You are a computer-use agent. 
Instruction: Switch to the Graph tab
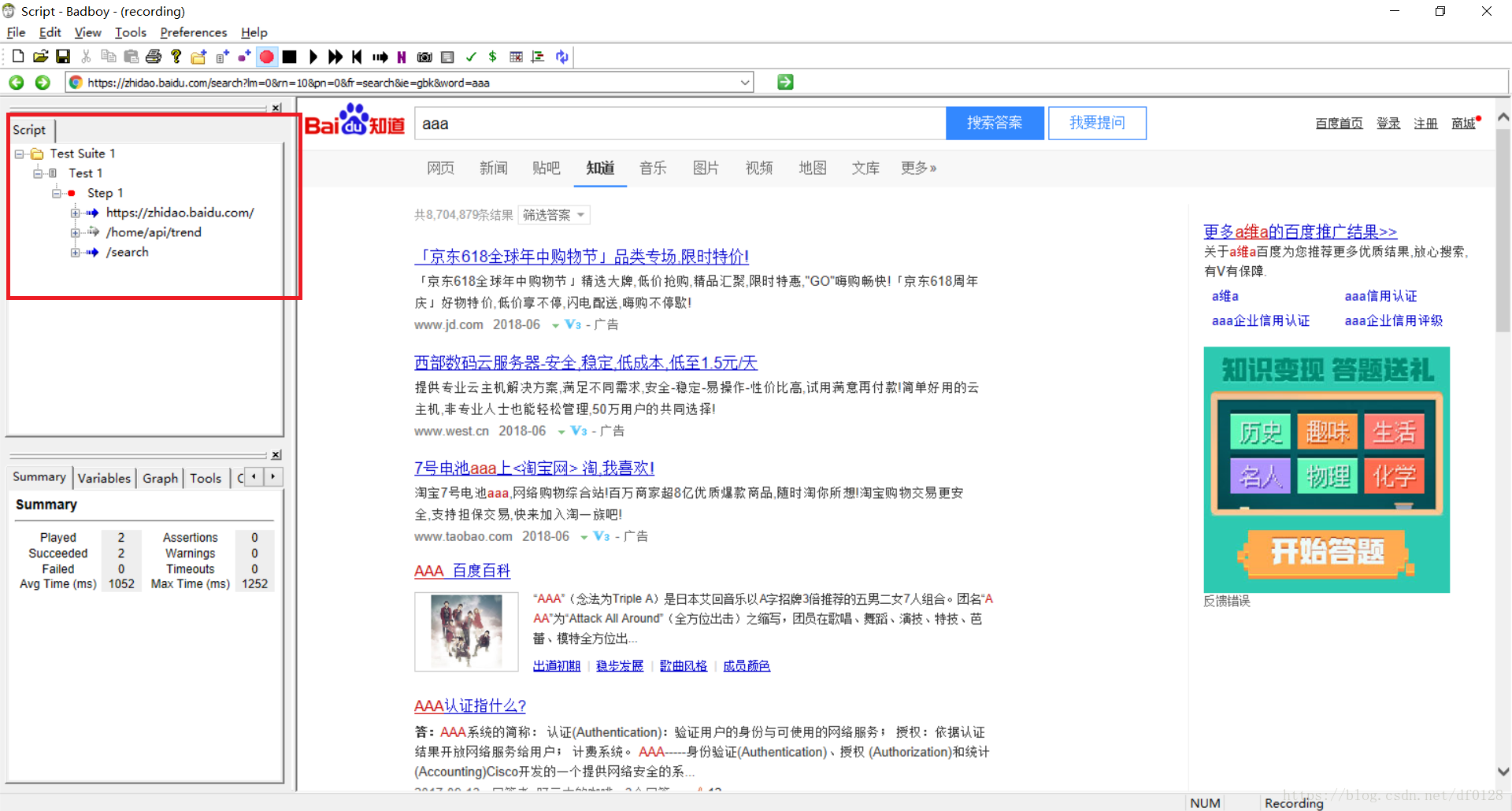(160, 478)
